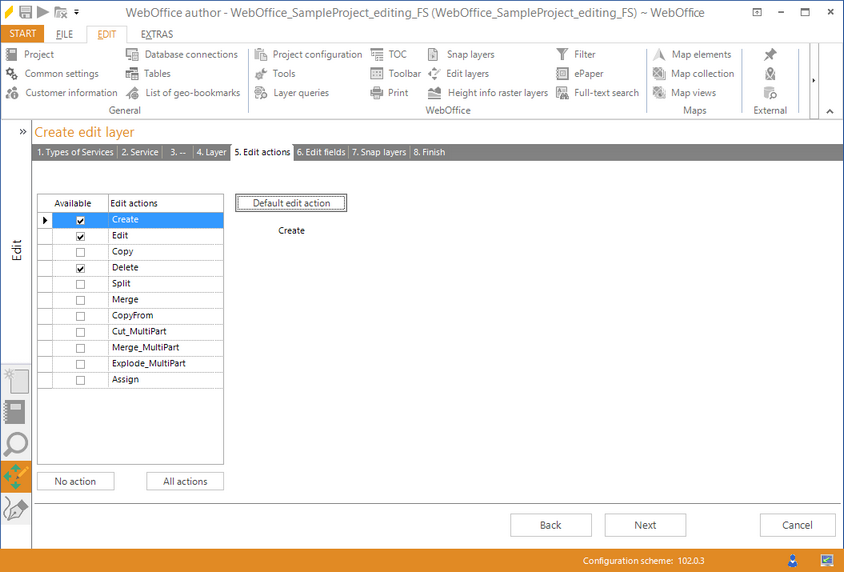The height and width of the screenshot is (572, 844).
Task: Uncheck the Edit action checkbox
Action: (80, 236)
